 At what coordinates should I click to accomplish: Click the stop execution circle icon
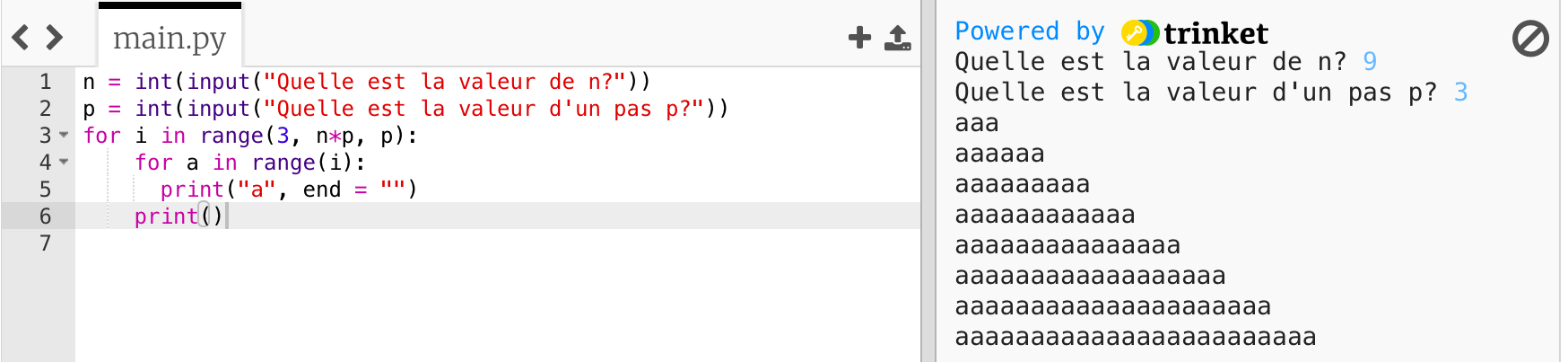1530,40
